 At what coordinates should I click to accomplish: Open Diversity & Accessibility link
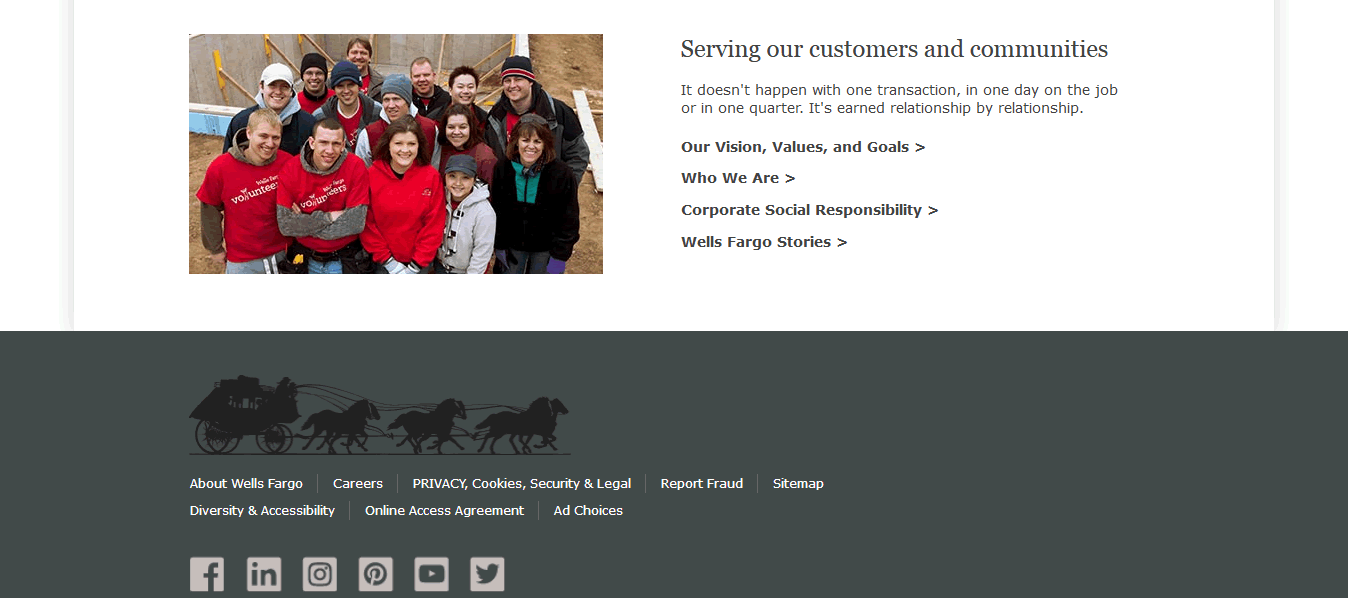[262, 511]
